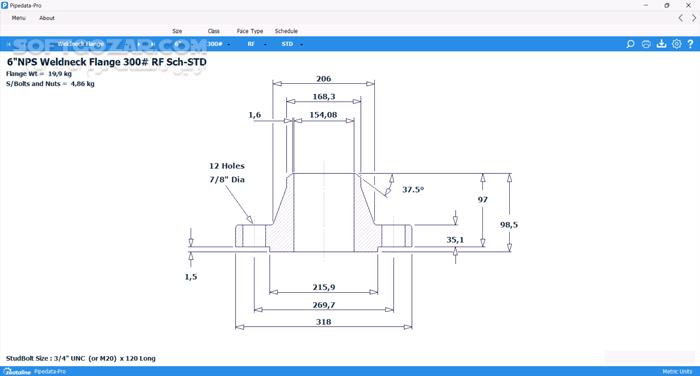Click the StudBolt Size text line

(x=81, y=358)
